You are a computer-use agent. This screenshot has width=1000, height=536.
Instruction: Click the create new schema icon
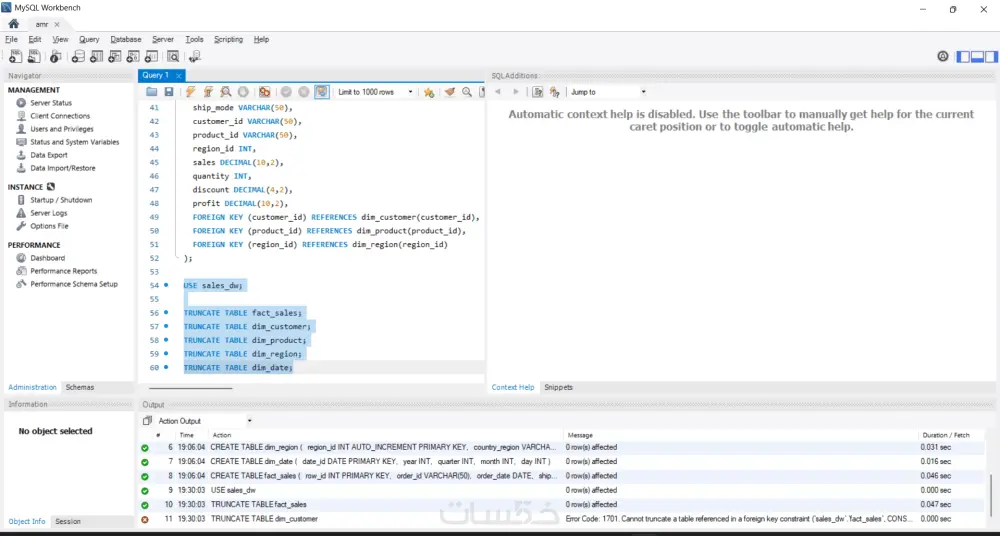click(x=78, y=57)
